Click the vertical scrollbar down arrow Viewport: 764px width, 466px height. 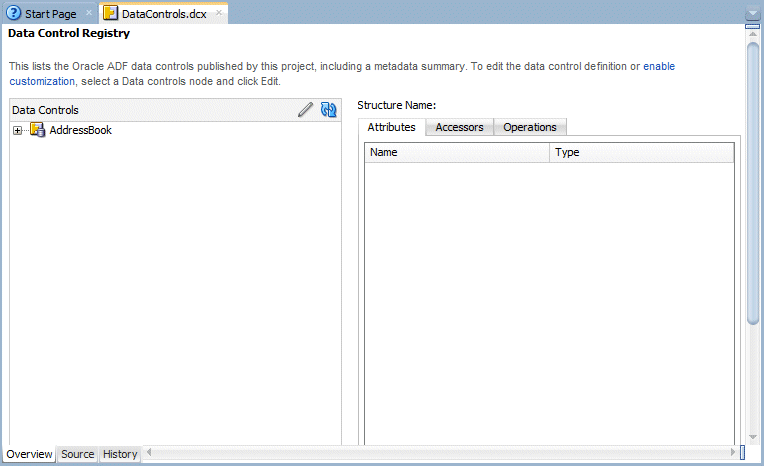click(x=753, y=437)
